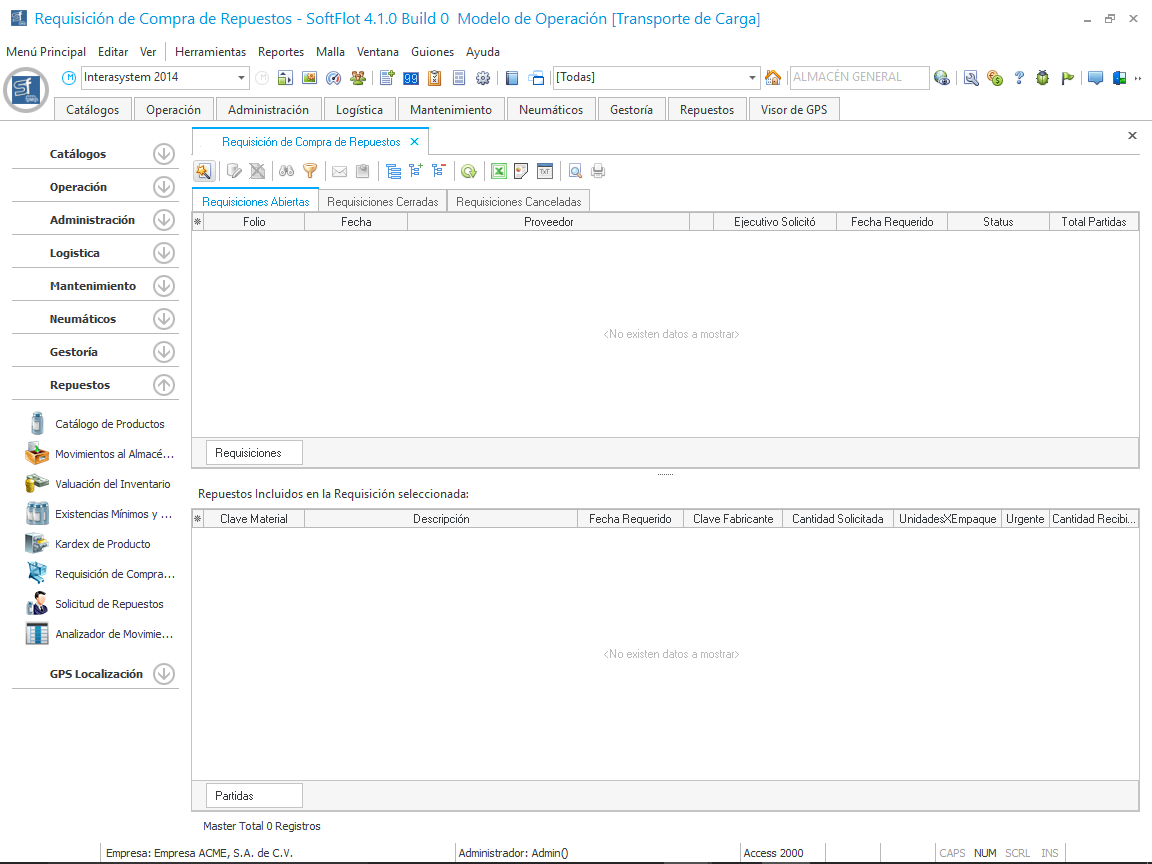This screenshot has width=1152, height=864.
Task: Open the [Todas] combo box
Action: (753, 78)
